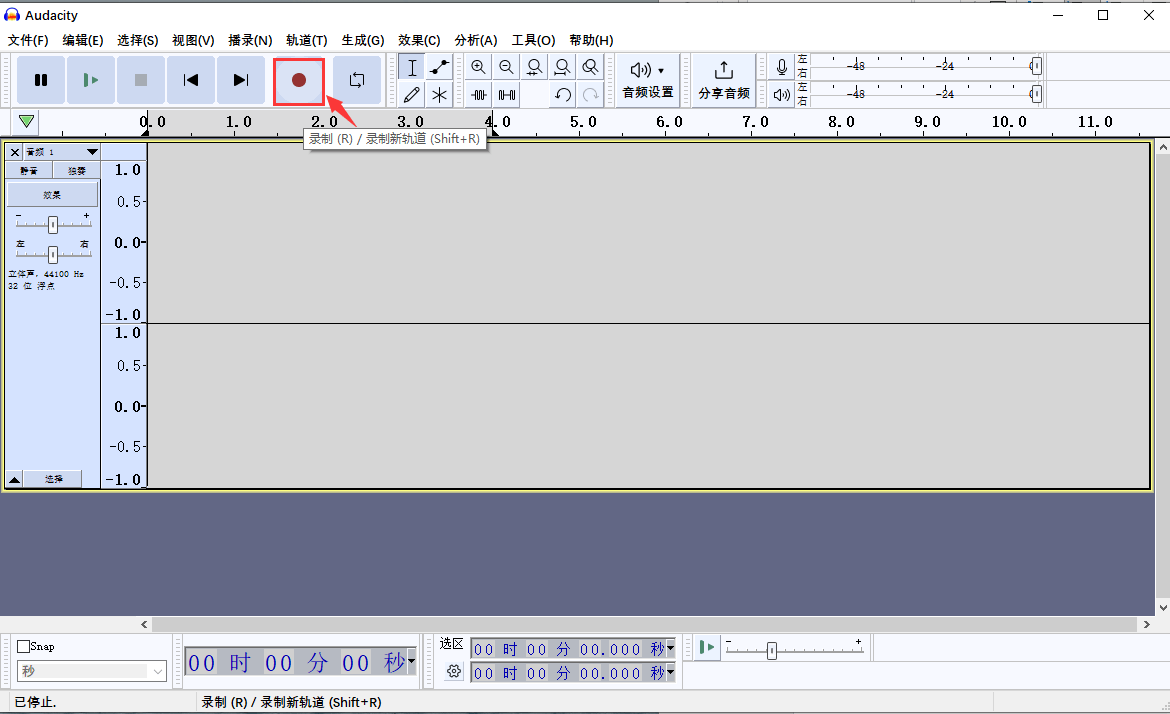
Task: Open the 音频设置 dropdown
Action: click(x=645, y=80)
